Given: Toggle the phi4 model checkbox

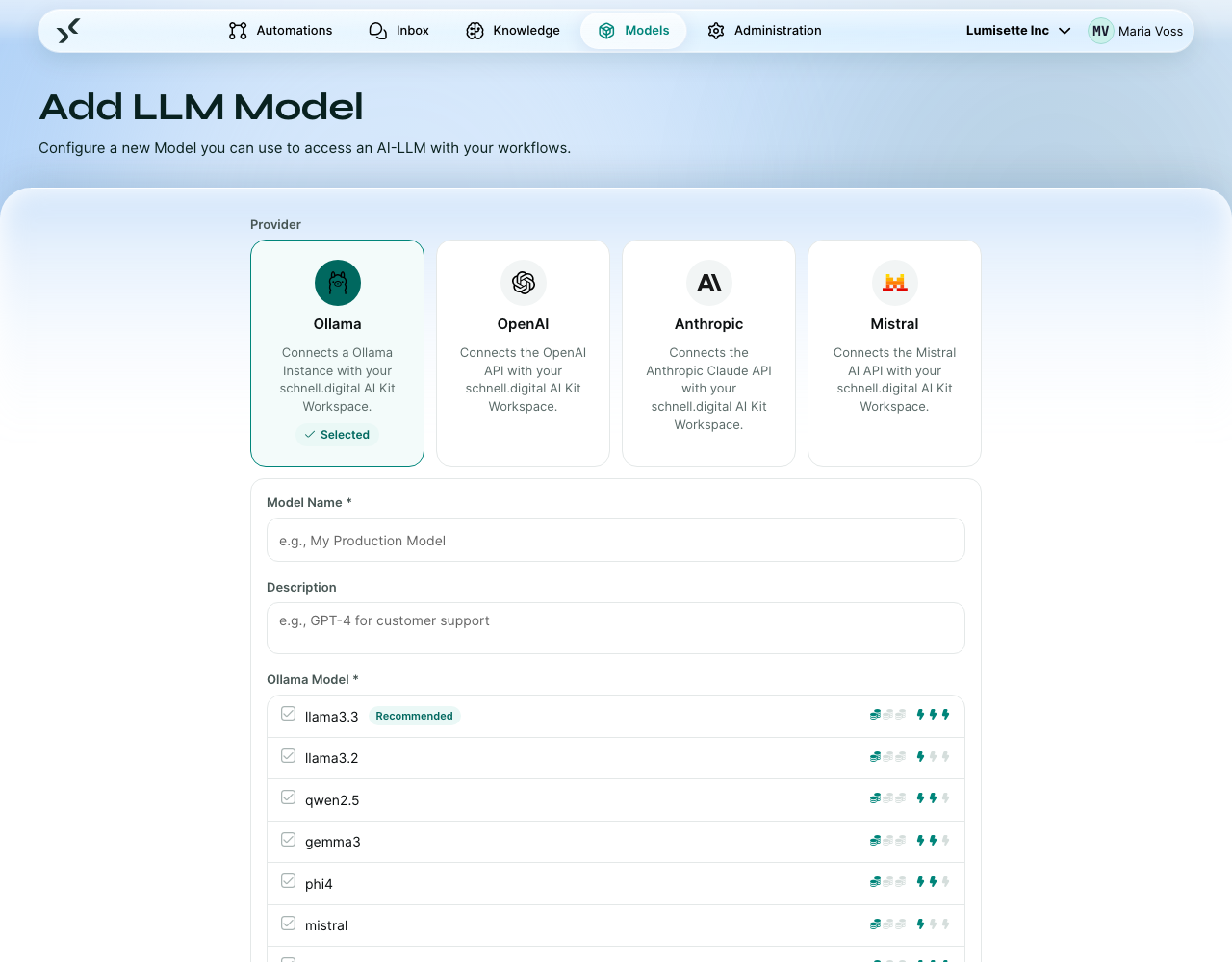Looking at the screenshot, I should (x=288, y=881).
